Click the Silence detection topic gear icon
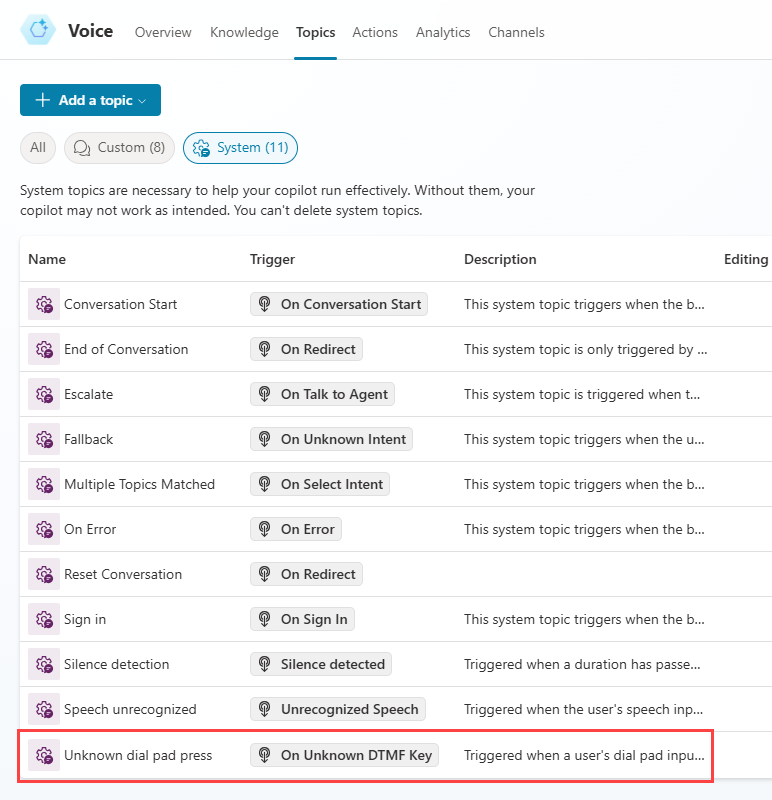This screenshot has height=800, width=772. tap(44, 664)
